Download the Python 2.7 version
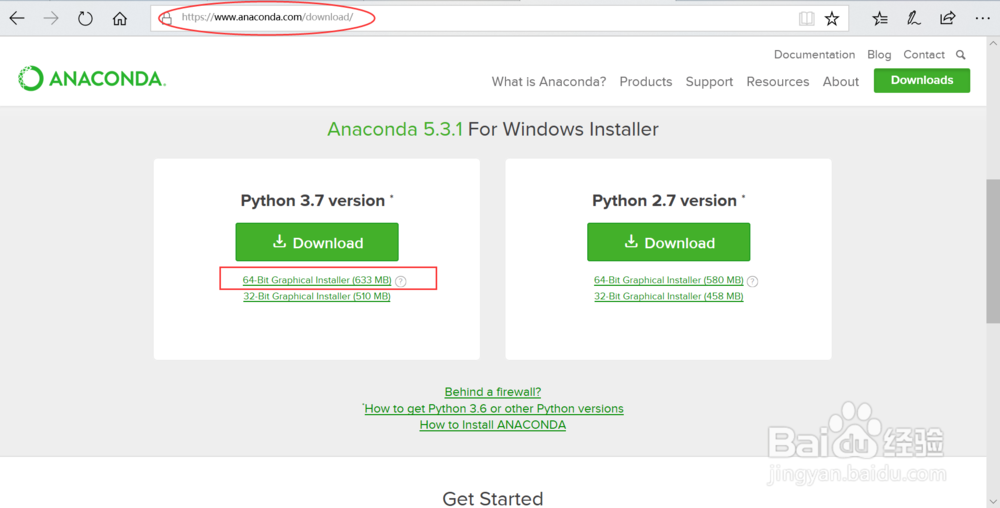The height and width of the screenshot is (508, 1000). 668,242
